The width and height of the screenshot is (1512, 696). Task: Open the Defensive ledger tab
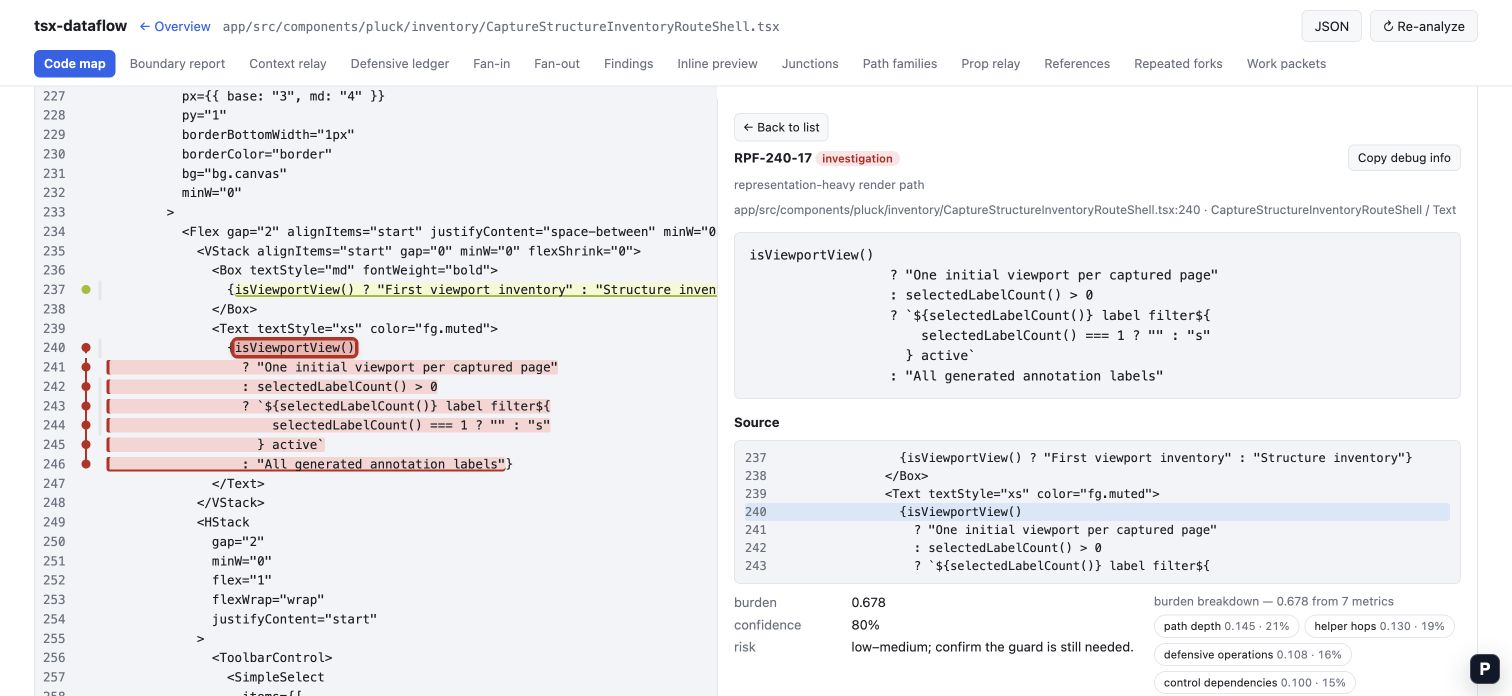pos(400,63)
